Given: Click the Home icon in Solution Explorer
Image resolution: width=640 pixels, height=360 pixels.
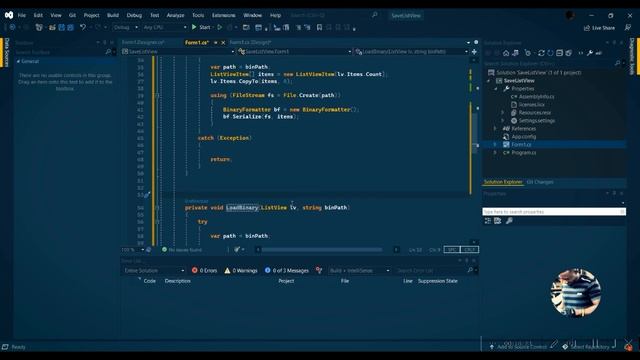Looking at the screenshot, I should click(x=506, y=53).
